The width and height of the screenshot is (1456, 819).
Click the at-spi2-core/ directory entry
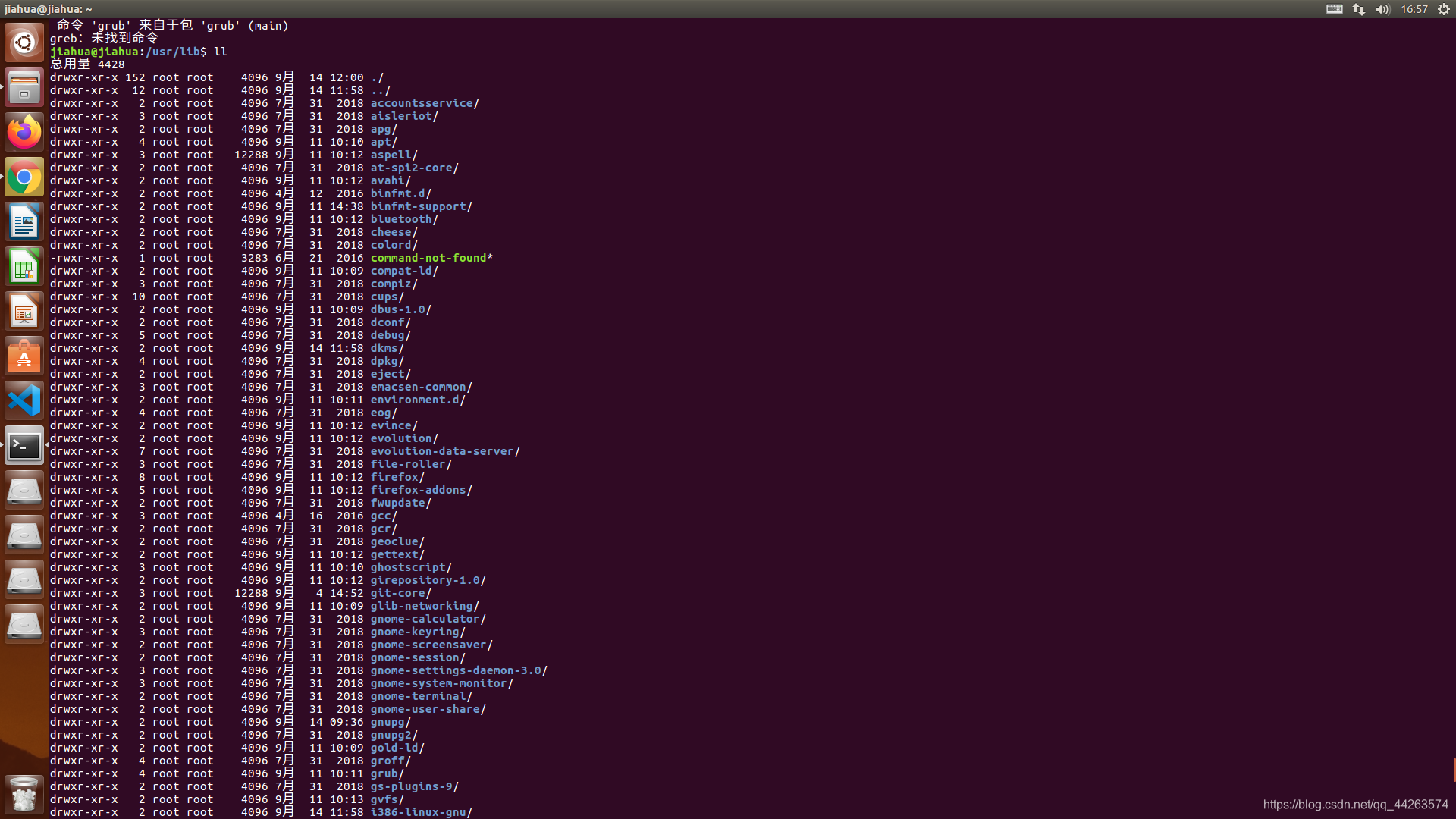tap(415, 168)
